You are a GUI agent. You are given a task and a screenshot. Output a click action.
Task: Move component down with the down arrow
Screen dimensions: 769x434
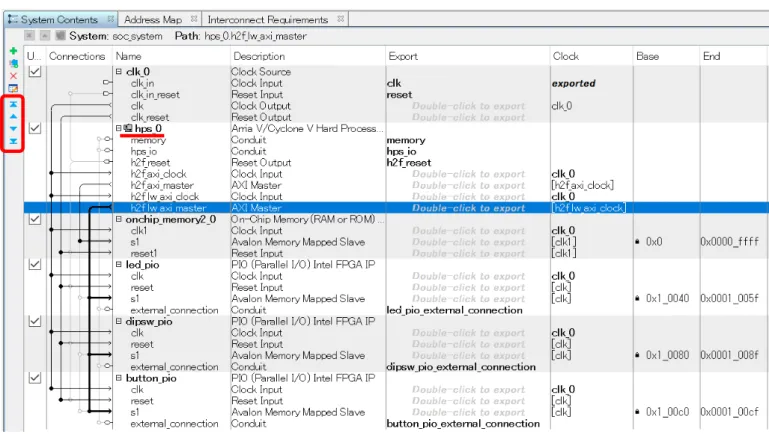[13, 128]
